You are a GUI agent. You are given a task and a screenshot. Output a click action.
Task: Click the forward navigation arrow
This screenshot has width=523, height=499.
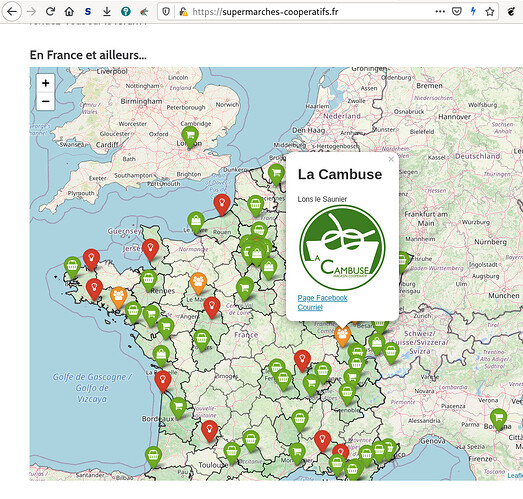(x=31, y=12)
